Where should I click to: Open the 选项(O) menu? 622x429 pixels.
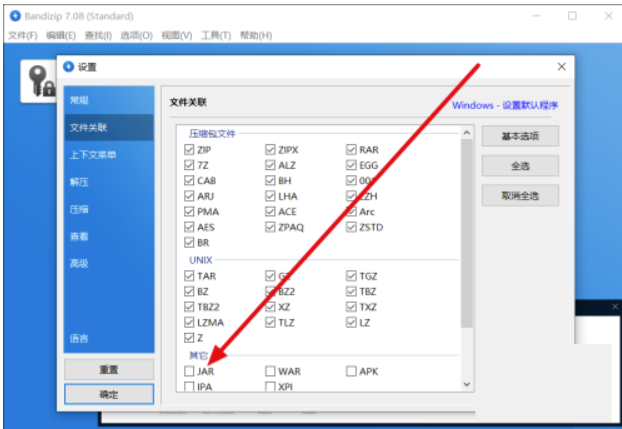coord(136,36)
